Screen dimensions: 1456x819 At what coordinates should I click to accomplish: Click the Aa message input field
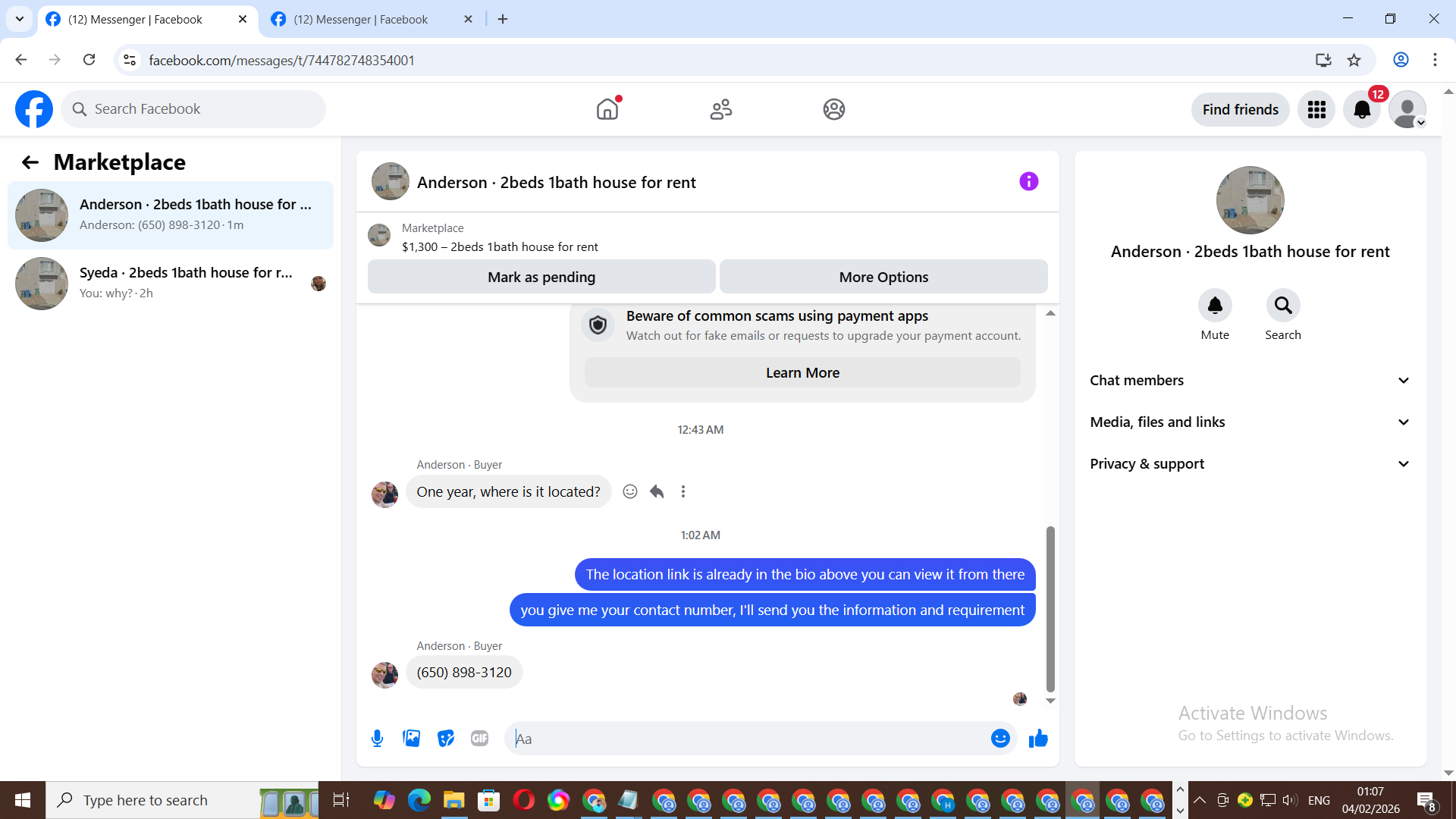[747, 738]
